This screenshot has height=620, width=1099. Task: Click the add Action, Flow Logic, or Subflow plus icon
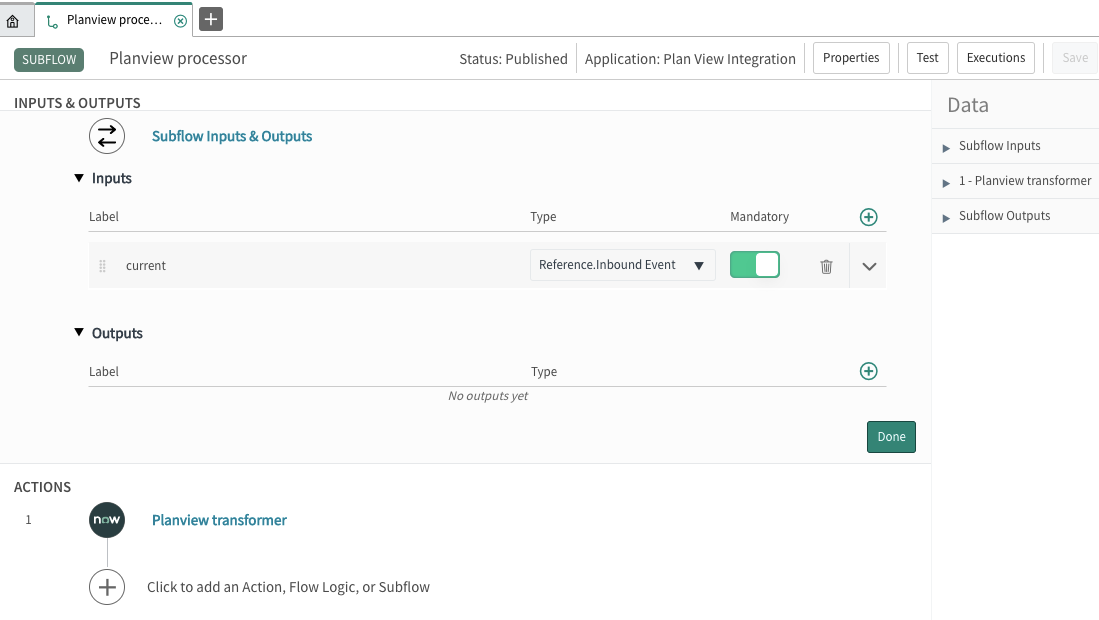click(x=107, y=587)
